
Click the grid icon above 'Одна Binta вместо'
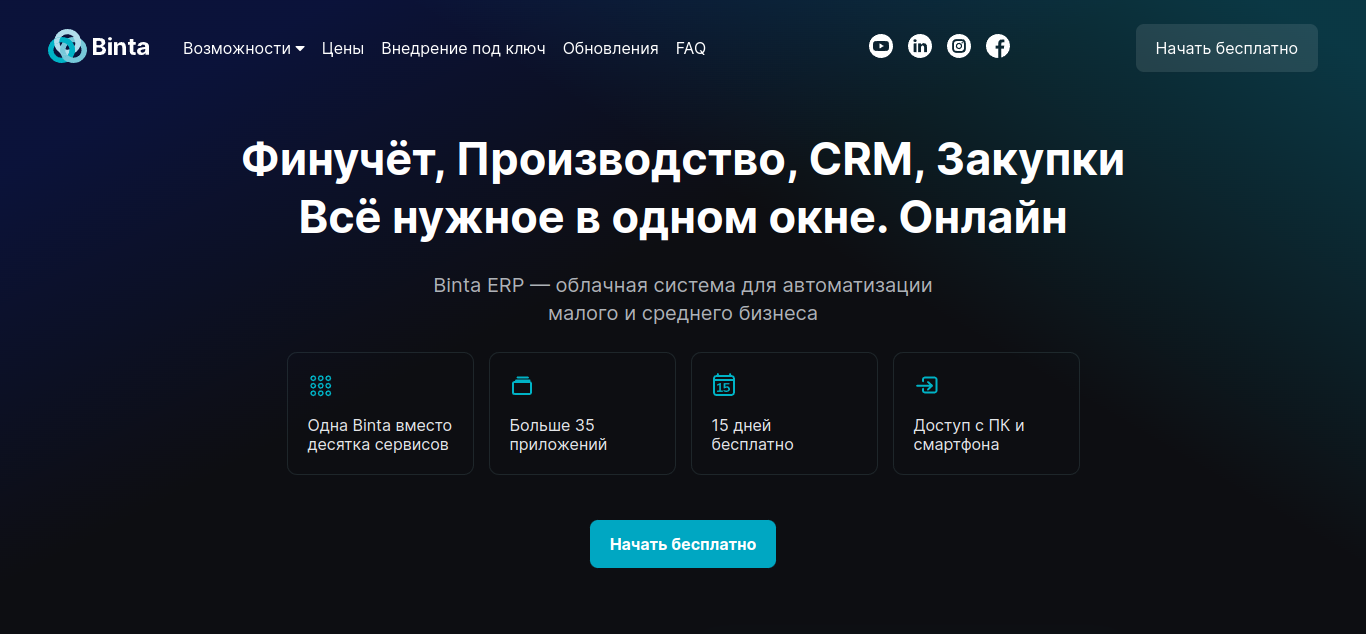click(320, 385)
